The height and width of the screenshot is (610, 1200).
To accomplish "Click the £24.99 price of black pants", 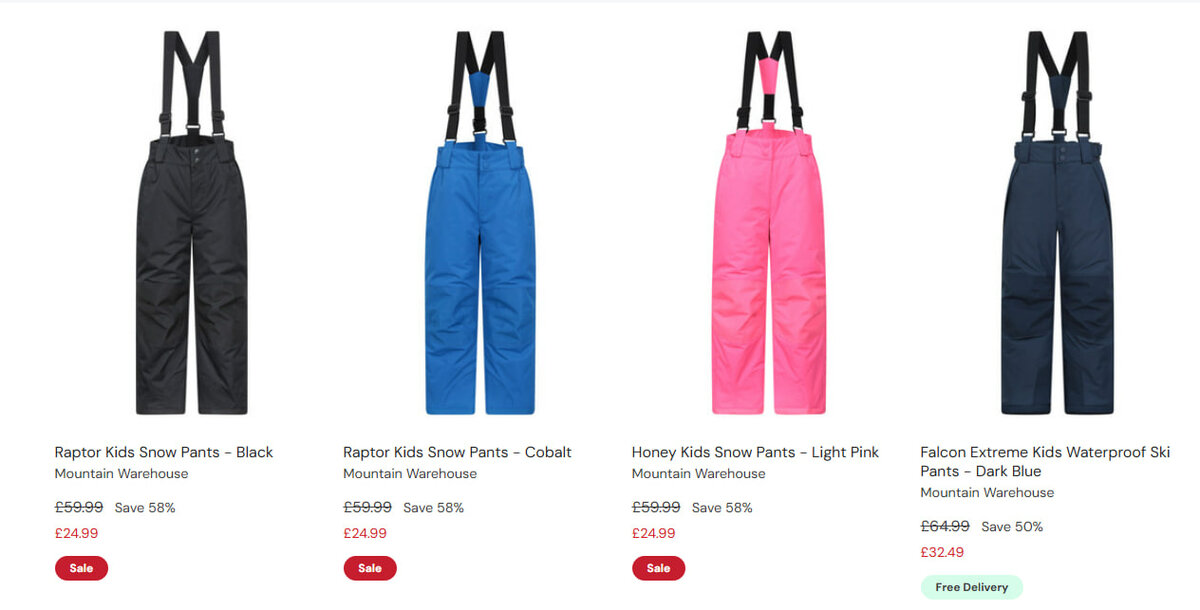I will tap(76, 533).
